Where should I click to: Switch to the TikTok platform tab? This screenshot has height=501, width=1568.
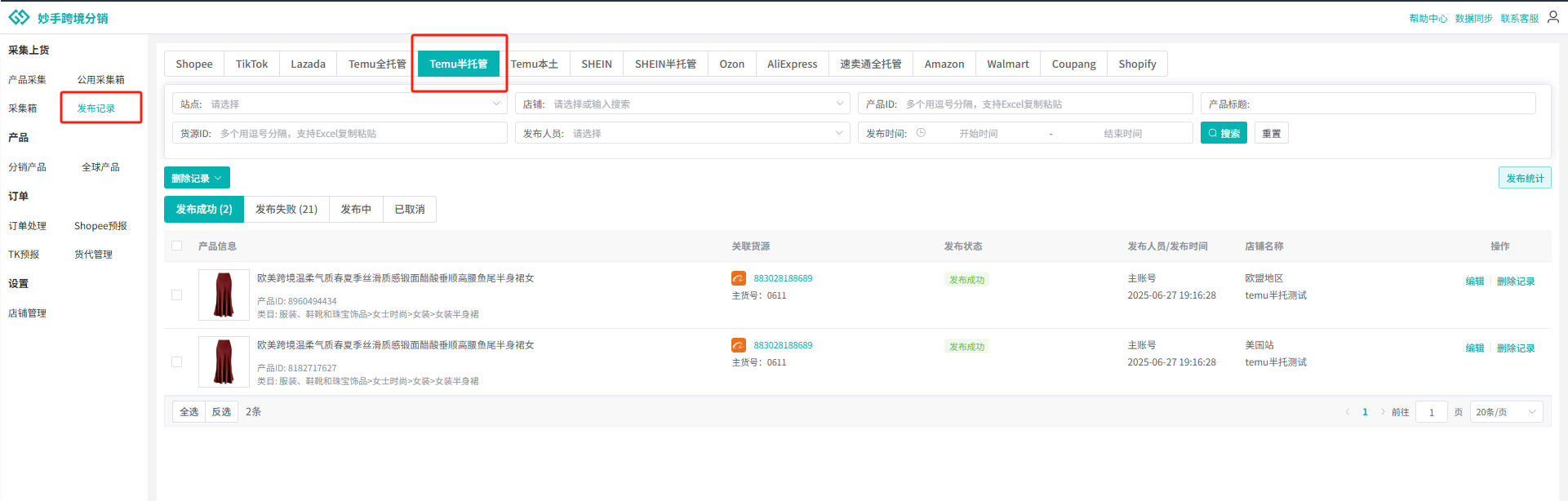tap(251, 64)
